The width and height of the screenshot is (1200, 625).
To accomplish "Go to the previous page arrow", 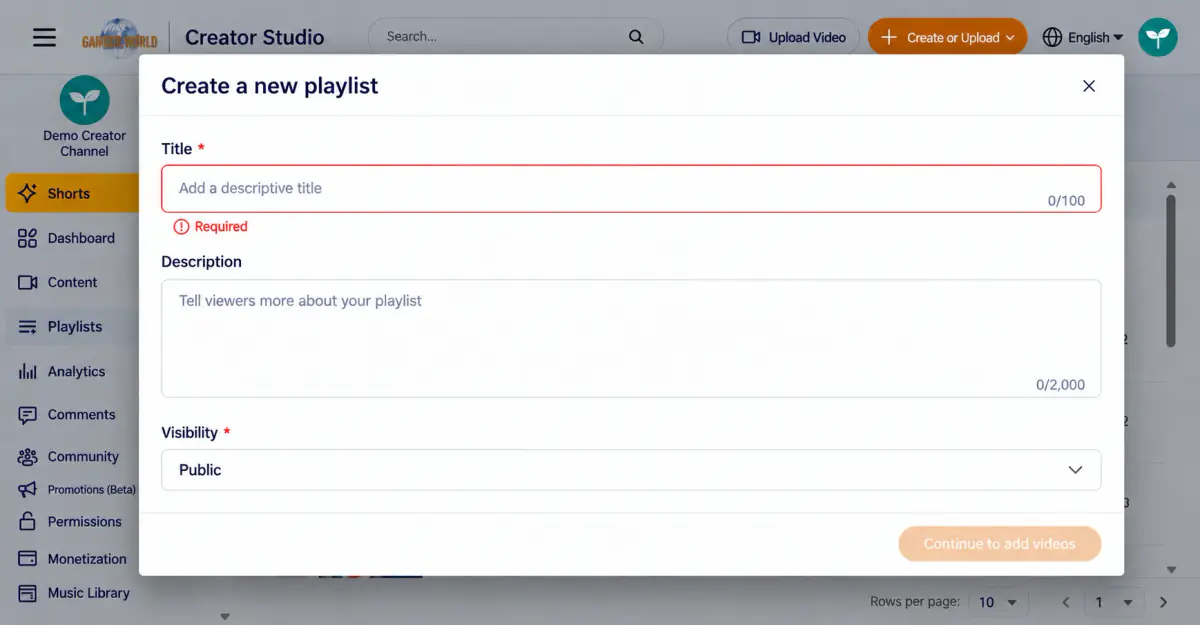I will pyautogui.click(x=1066, y=602).
